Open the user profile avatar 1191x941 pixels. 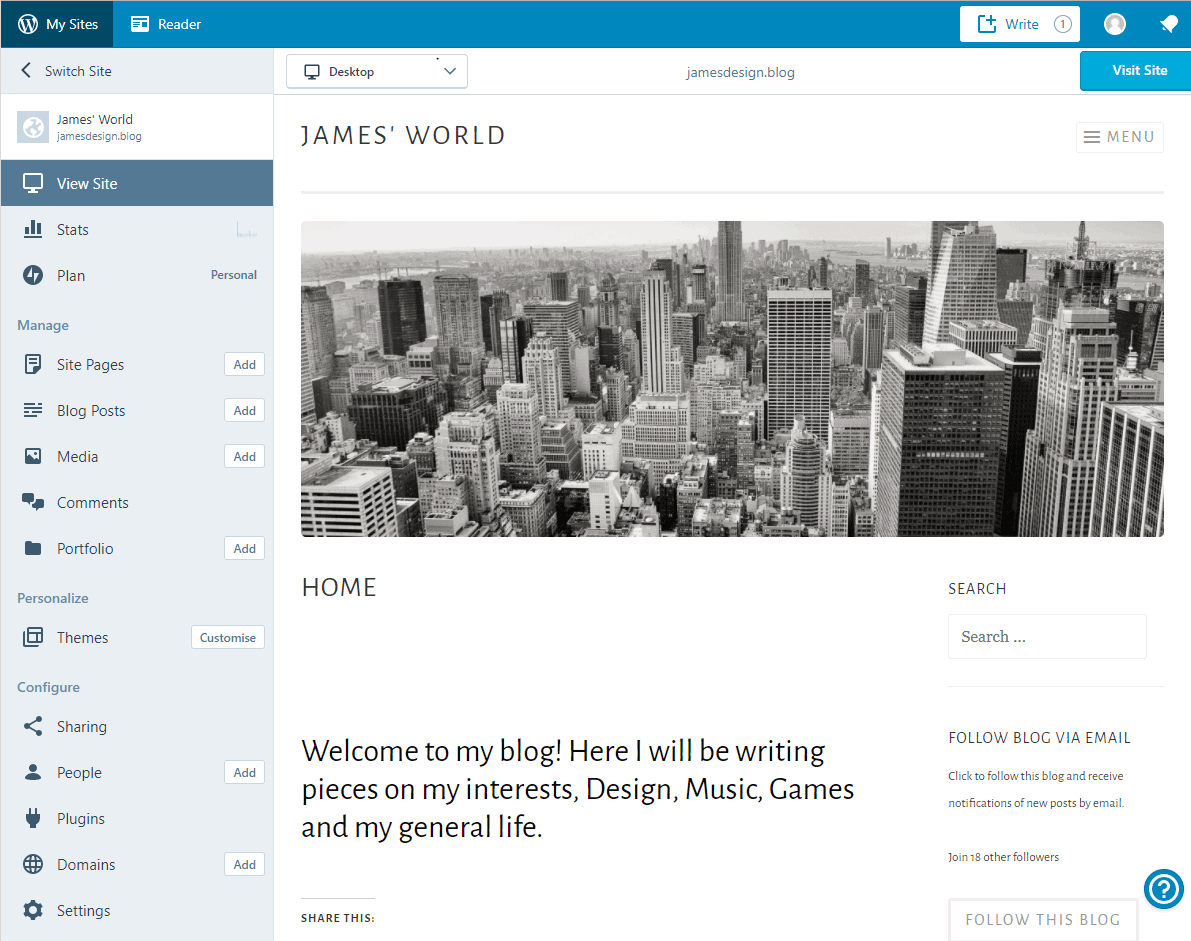[1114, 24]
